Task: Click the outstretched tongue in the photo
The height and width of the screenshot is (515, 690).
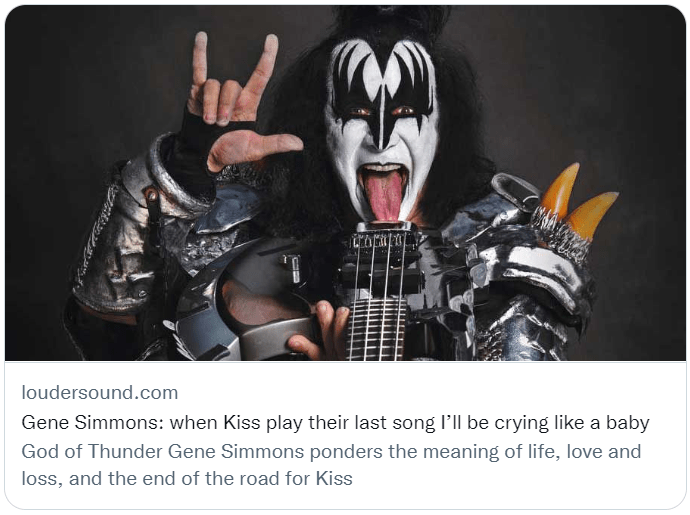Action: coord(384,196)
